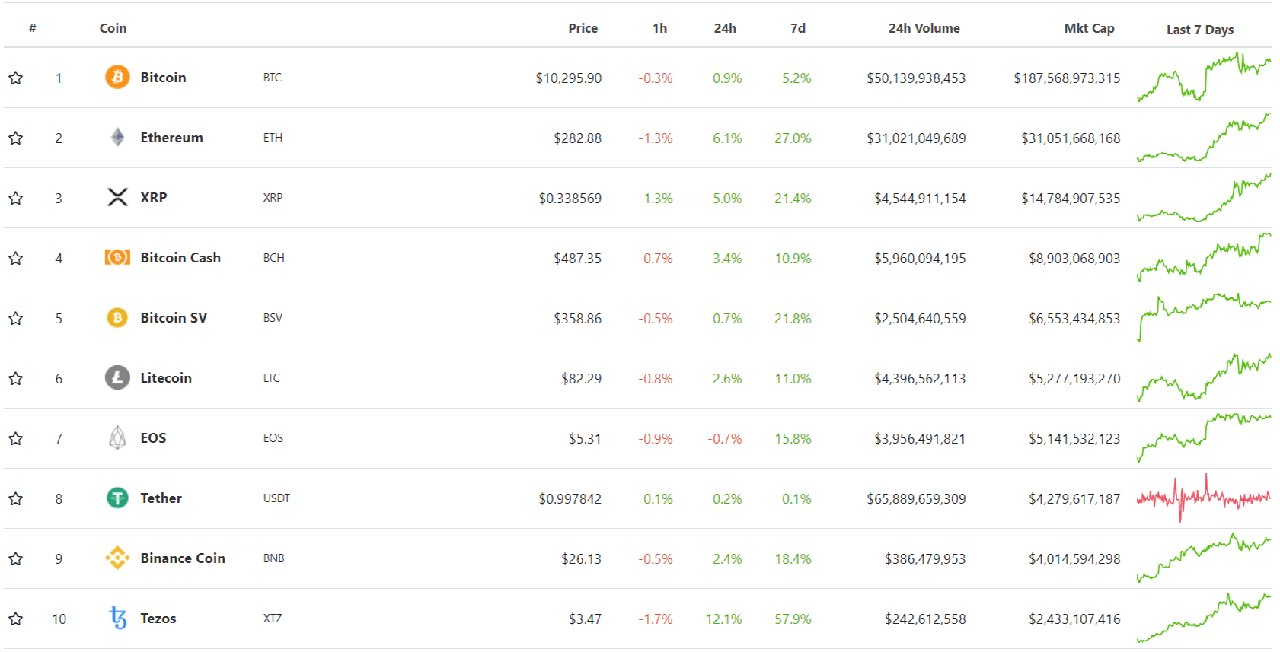Screen dimensions: 1280x652
Task: Click Tether volume $65,889,659,309
Action: 917,498
